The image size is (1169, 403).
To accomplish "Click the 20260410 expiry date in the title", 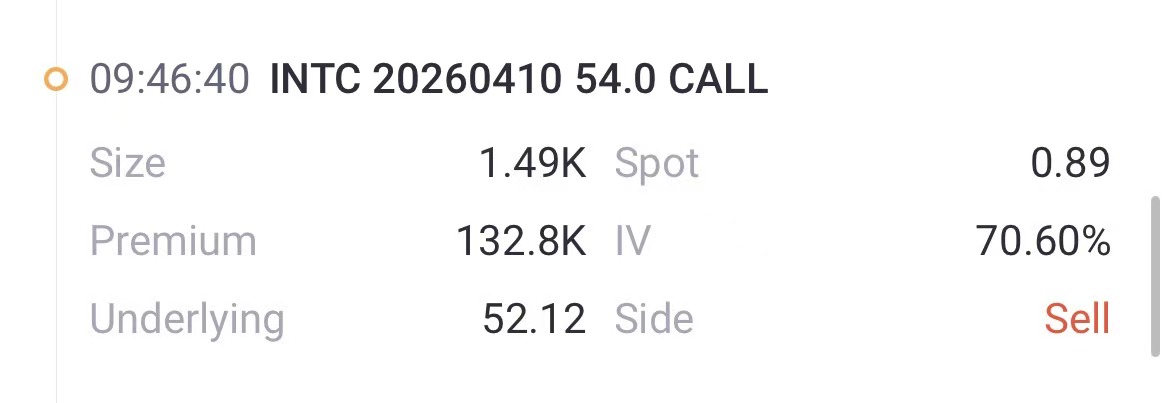I will pyautogui.click(x=469, y=80).
